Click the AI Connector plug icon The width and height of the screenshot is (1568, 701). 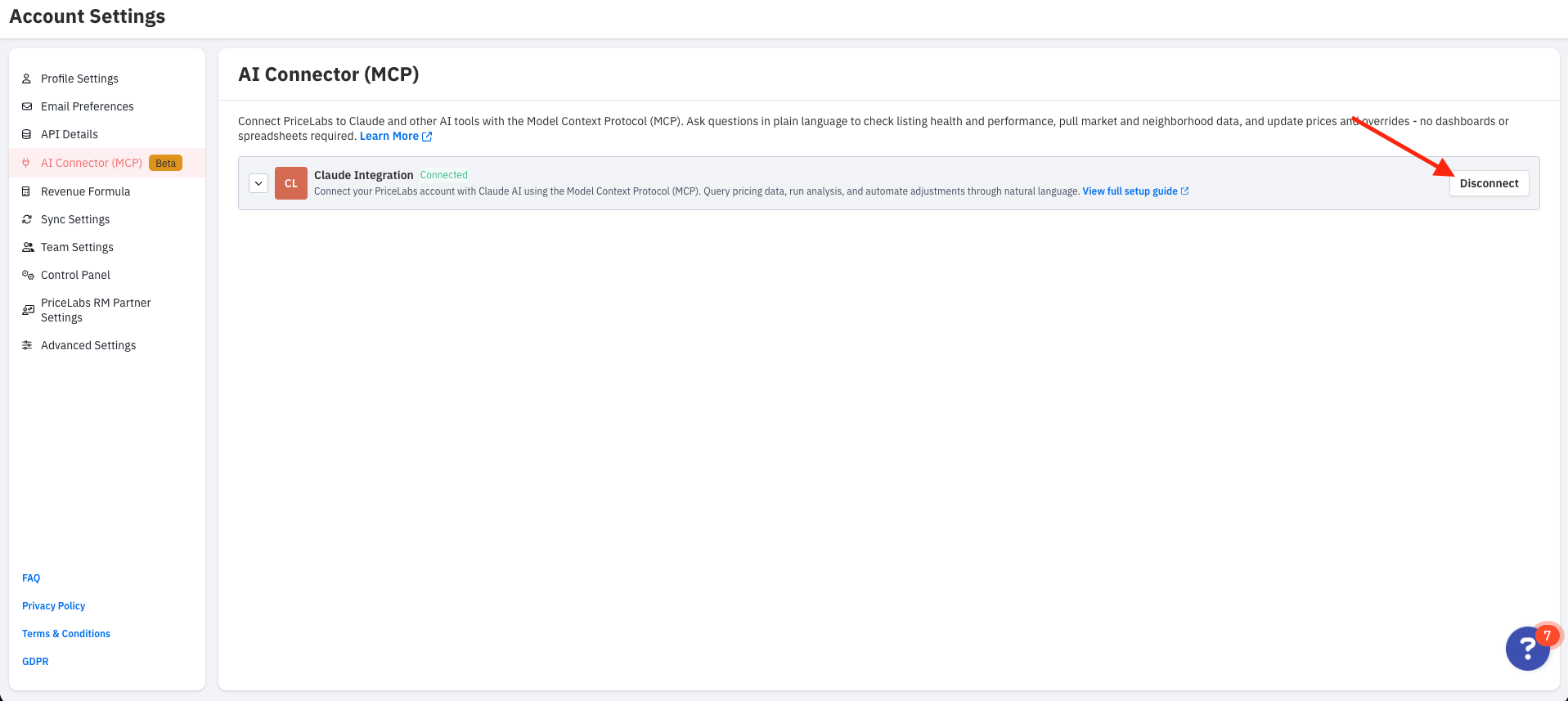coord(27,163)
